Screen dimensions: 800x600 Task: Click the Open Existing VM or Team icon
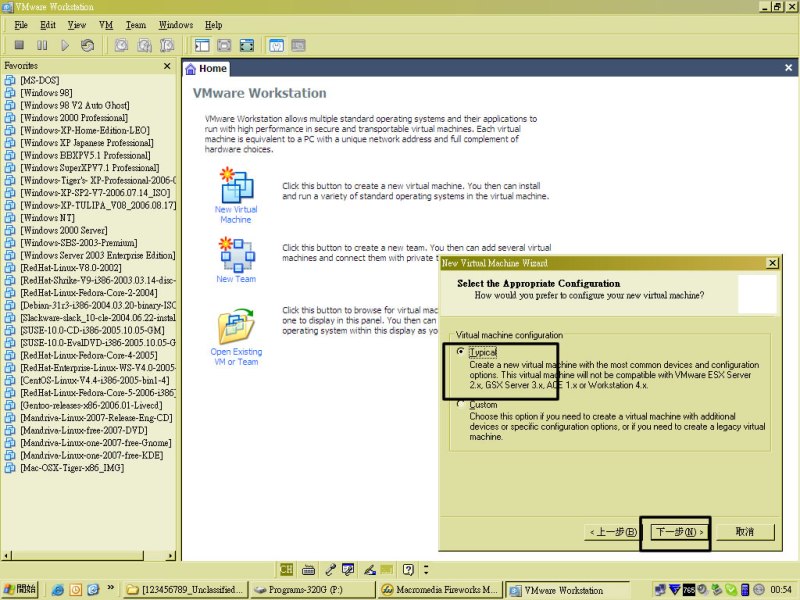coord(236,326)
